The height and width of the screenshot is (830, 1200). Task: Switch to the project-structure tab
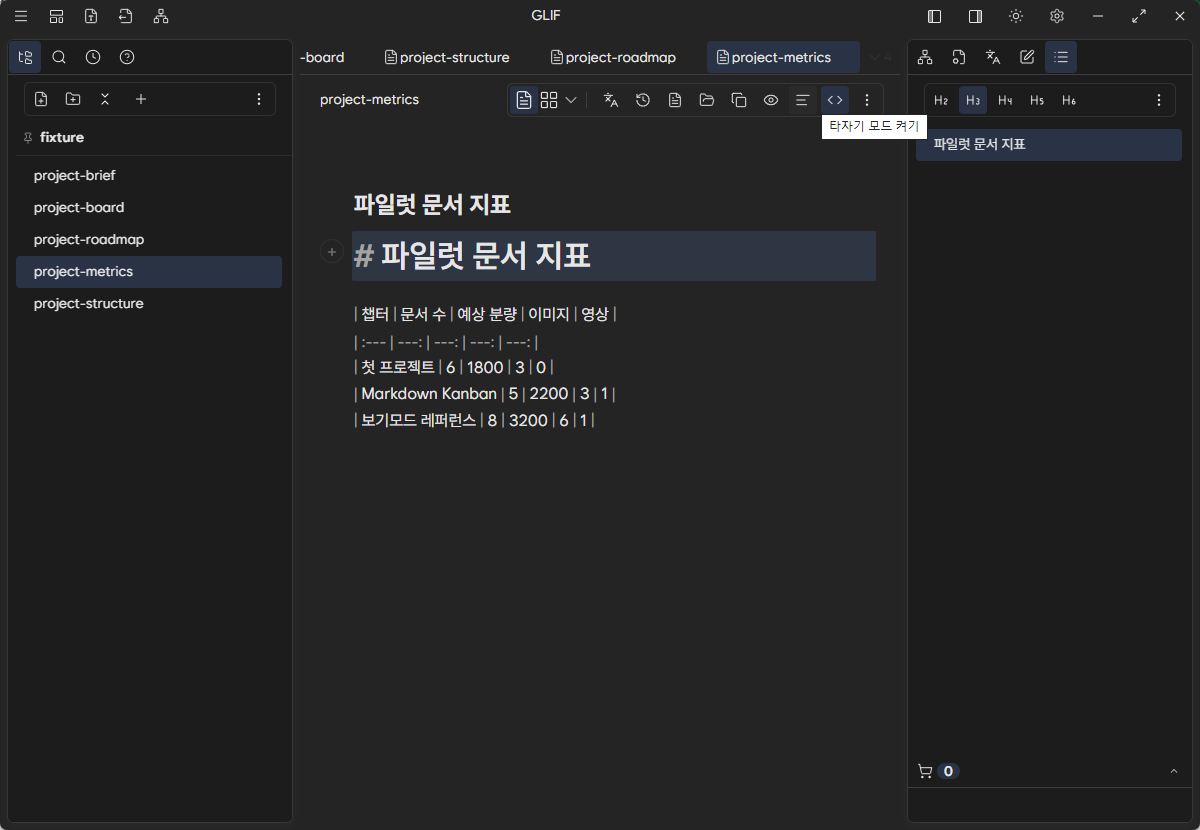(x=447, y=57)
